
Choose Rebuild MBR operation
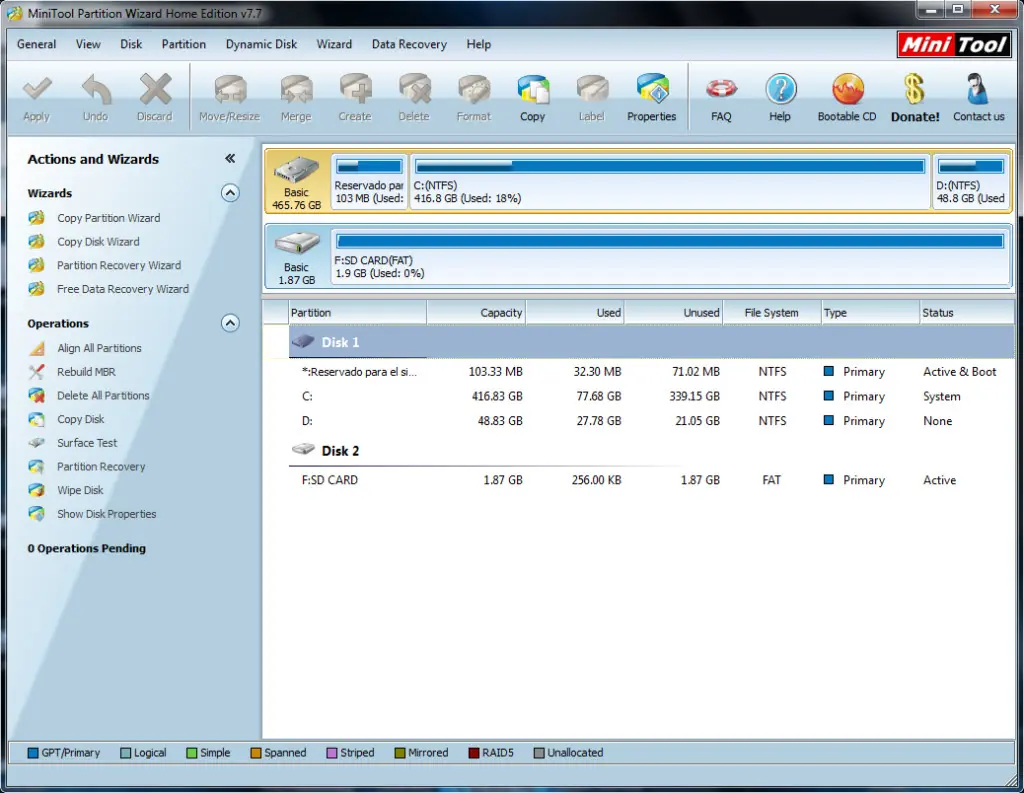[x=86, y=372]
